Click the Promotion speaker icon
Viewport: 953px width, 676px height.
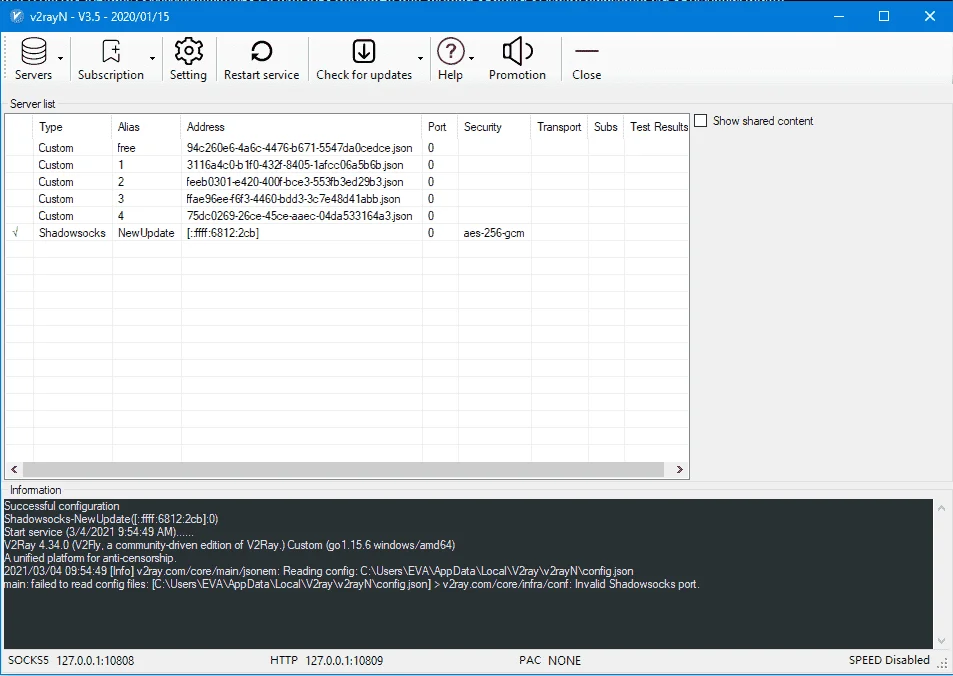click(517, 51)
